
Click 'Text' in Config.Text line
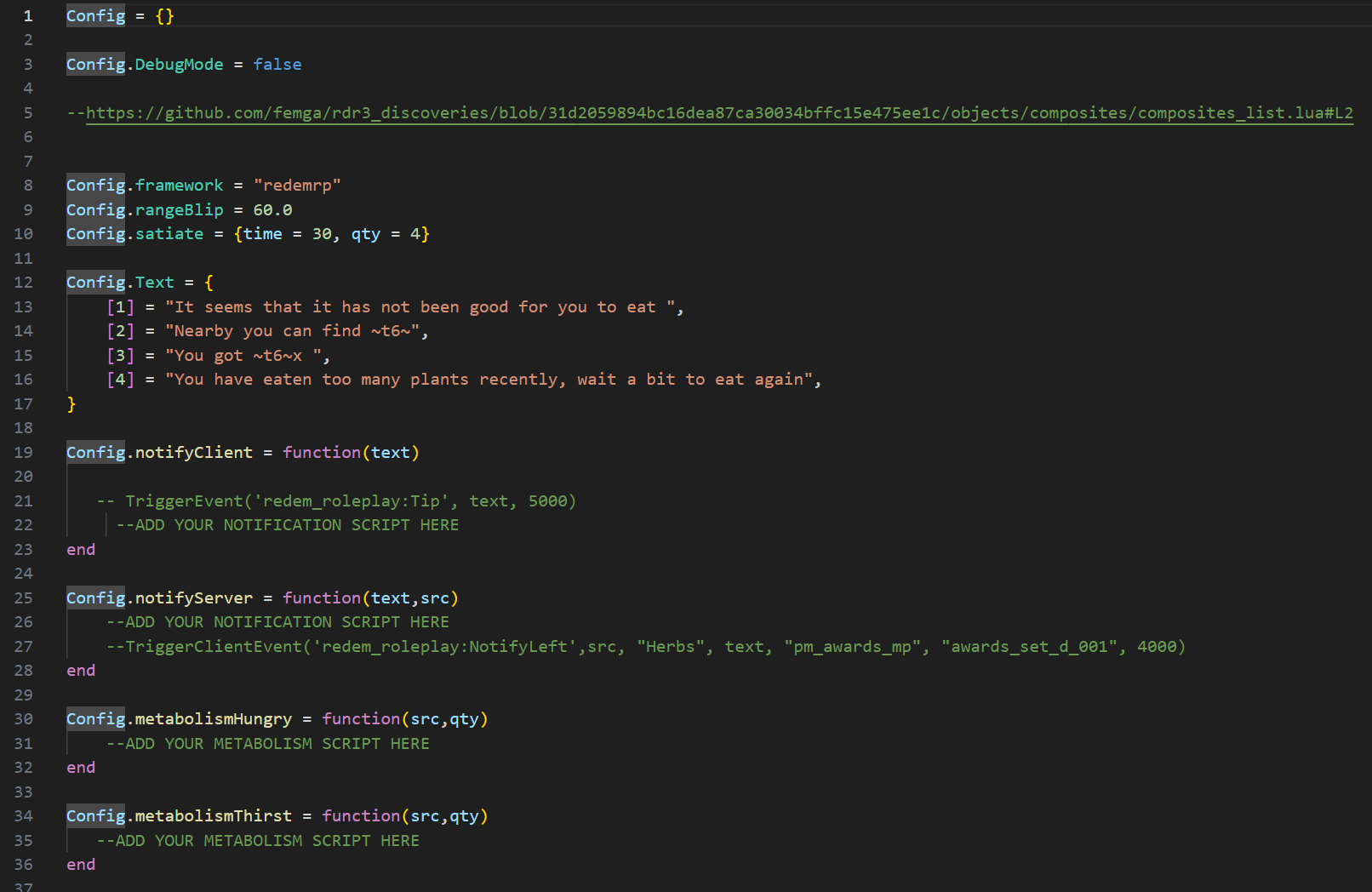(x=155, y=283)
